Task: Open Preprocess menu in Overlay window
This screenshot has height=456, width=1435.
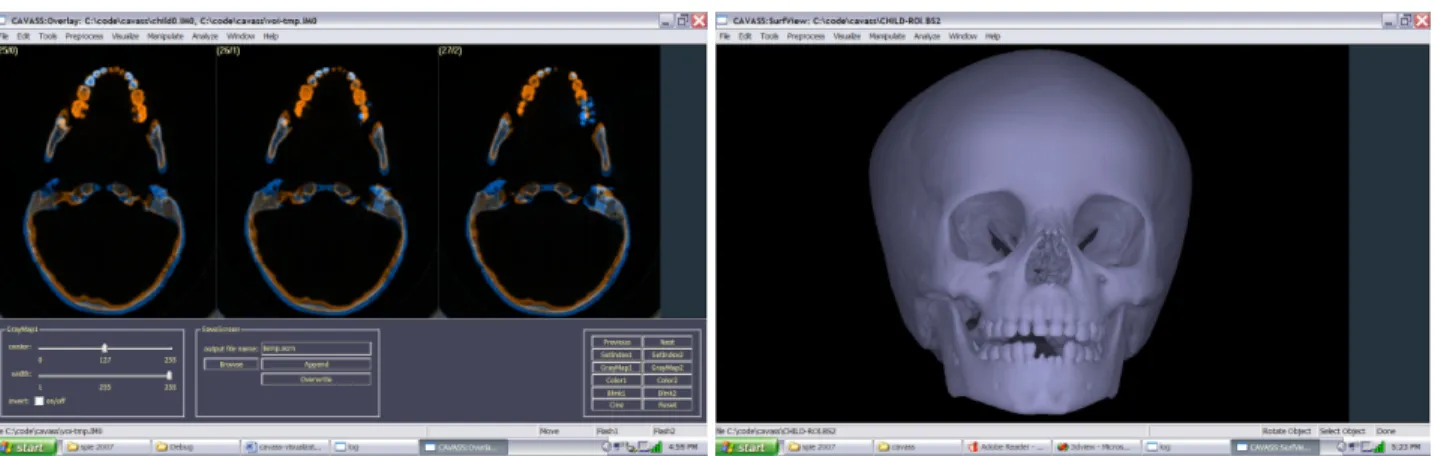Action: click(x=85, y=36)
